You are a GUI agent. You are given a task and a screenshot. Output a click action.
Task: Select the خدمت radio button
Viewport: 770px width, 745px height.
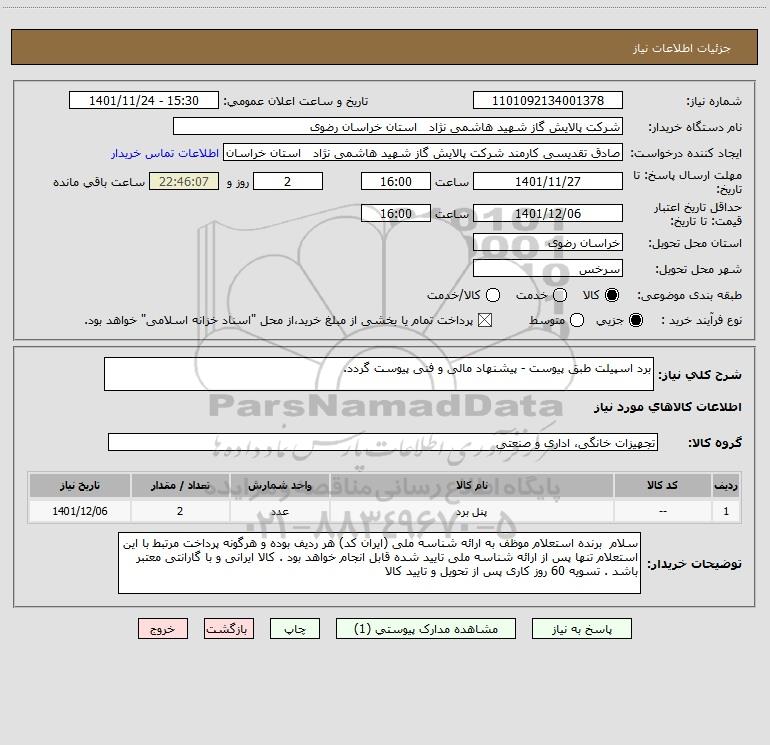(560, 295)
